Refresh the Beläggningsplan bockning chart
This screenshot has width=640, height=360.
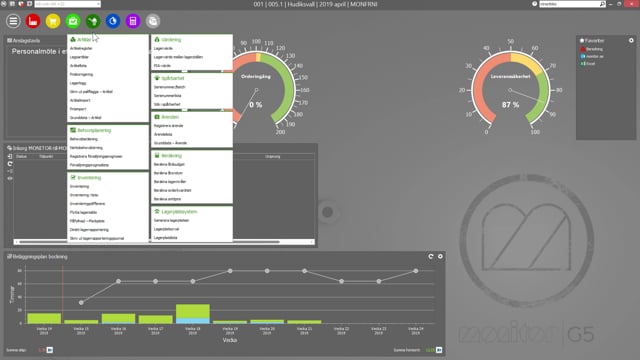(x=431, y=256)
